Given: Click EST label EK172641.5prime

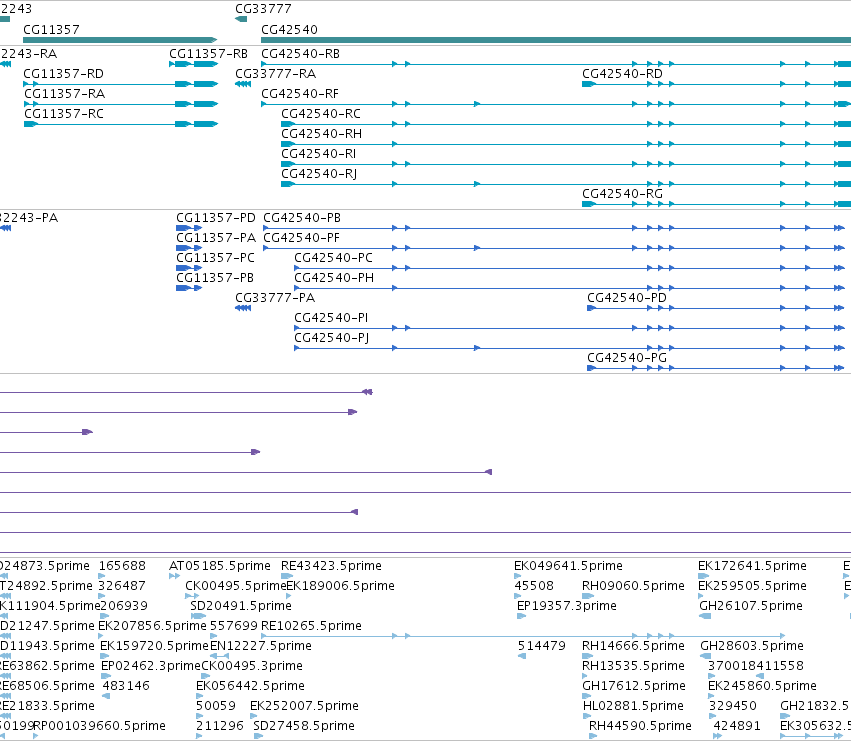Looking at the screenshot, I should [x=752, y=566].
